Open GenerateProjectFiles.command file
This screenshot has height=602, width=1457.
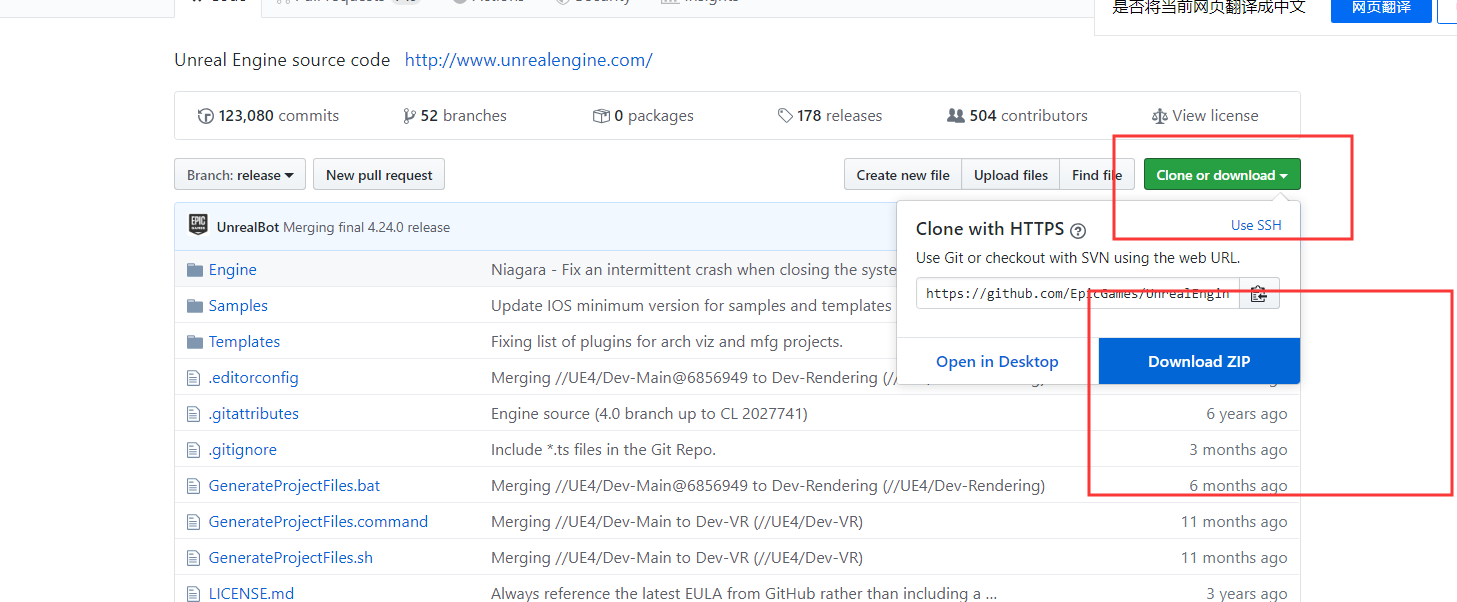[318, 522]
